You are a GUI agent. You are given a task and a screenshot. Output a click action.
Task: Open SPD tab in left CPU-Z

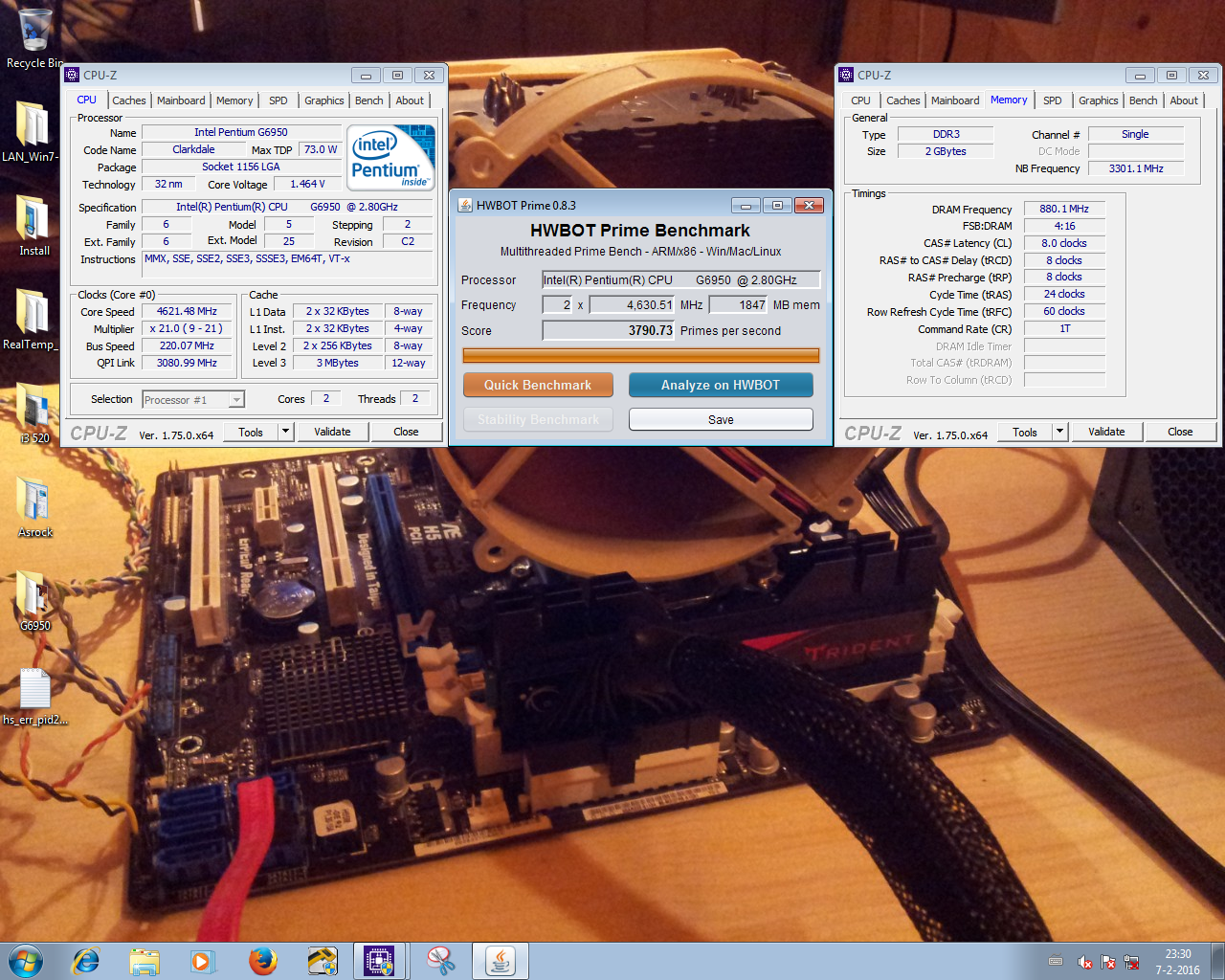(278, 100)
